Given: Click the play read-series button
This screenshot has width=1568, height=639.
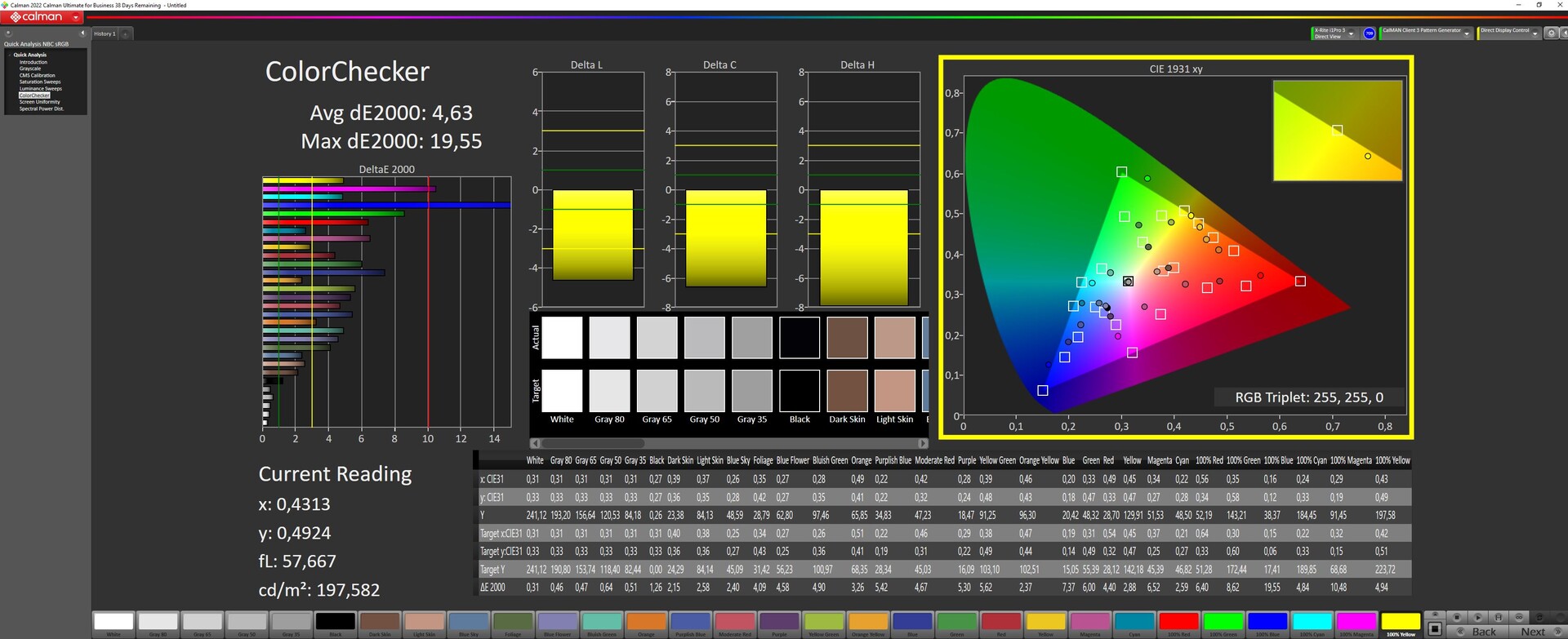Looking at the screenshot, I should click(1477, 617).
